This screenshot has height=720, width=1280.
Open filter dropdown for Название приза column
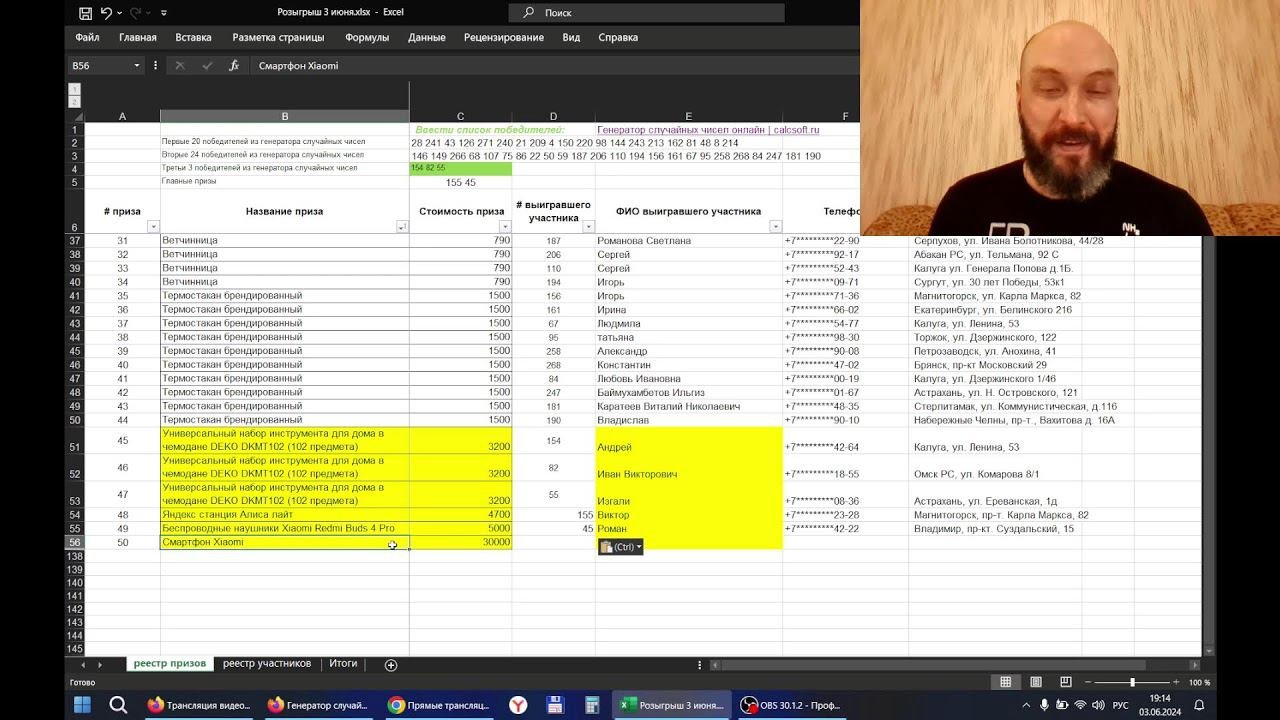[x=402, y=227]
